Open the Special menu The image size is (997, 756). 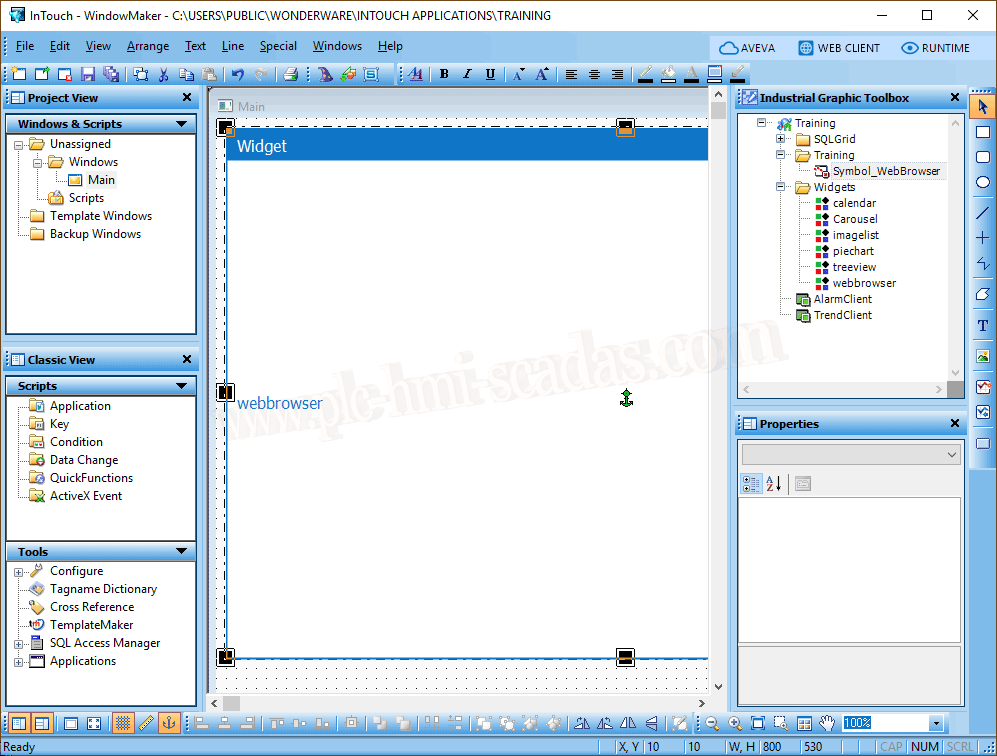pyautogui.click(x=278, y=46)
